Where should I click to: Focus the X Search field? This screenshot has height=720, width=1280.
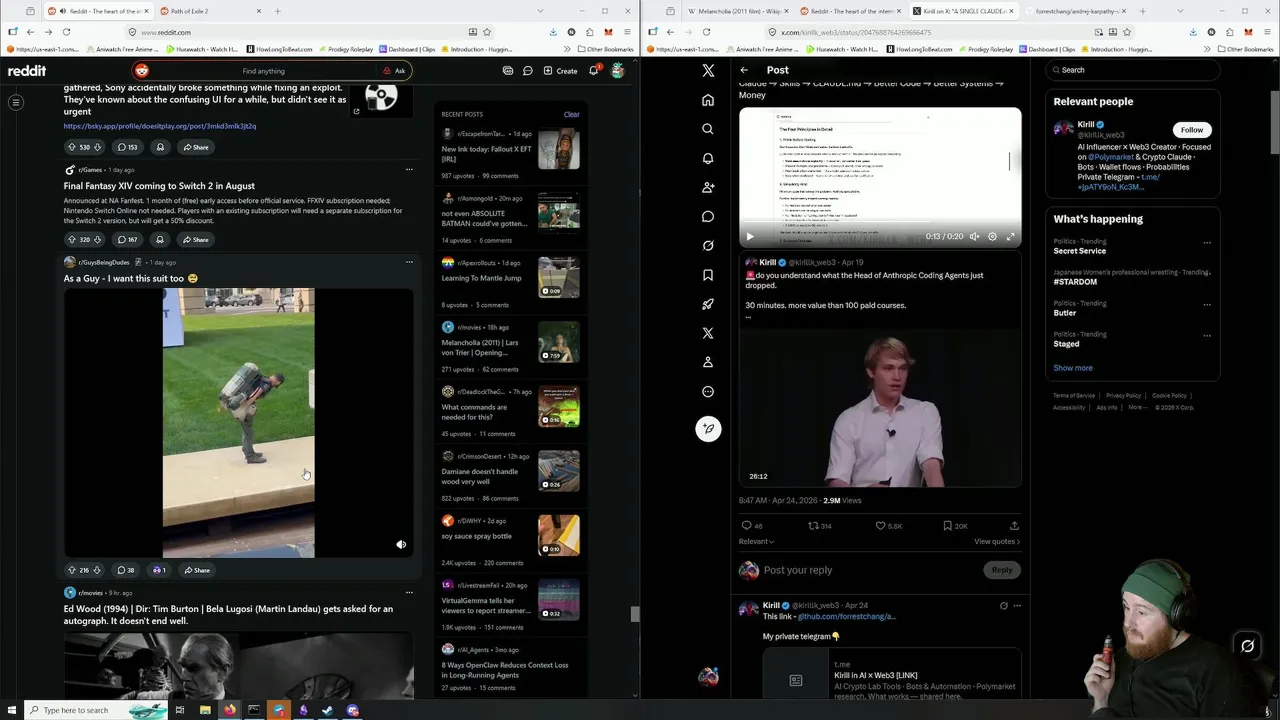click(x=1132, y=70)
